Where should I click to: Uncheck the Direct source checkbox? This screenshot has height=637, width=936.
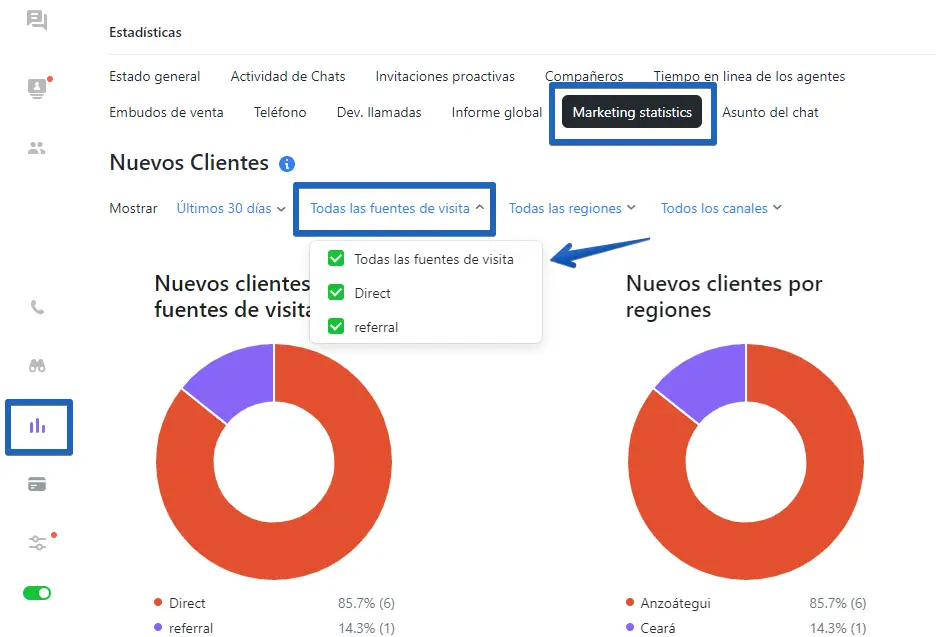click(x=336, y=293)
